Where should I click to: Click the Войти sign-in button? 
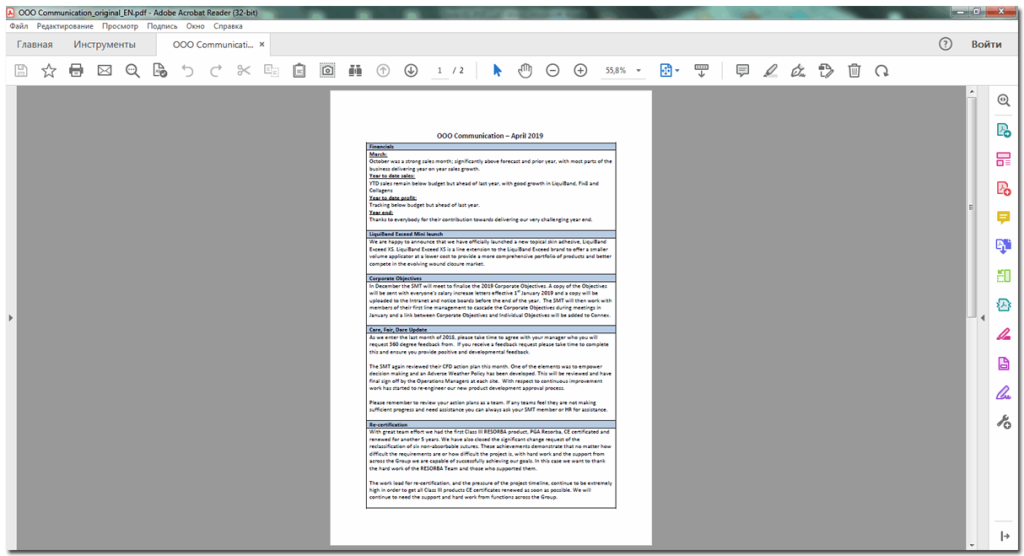986,45
